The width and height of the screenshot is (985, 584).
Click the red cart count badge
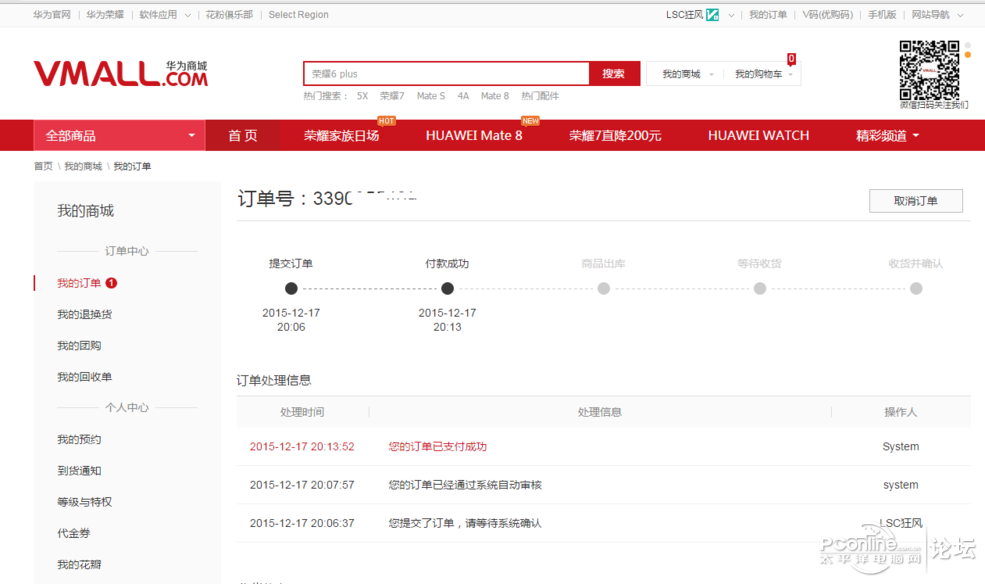coord(792,58)
